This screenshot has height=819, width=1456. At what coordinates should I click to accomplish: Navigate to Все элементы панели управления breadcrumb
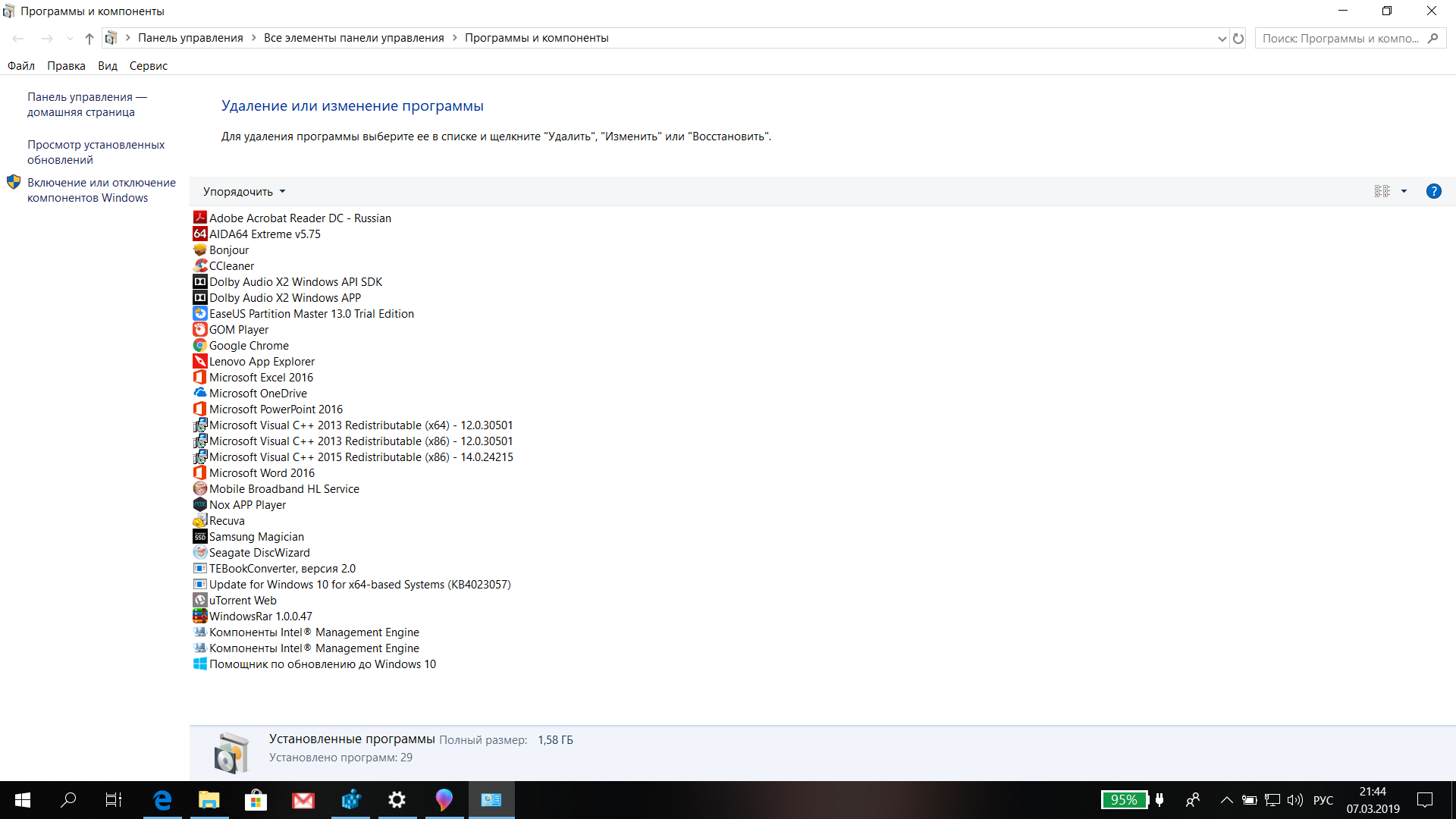tap(354, 38)
